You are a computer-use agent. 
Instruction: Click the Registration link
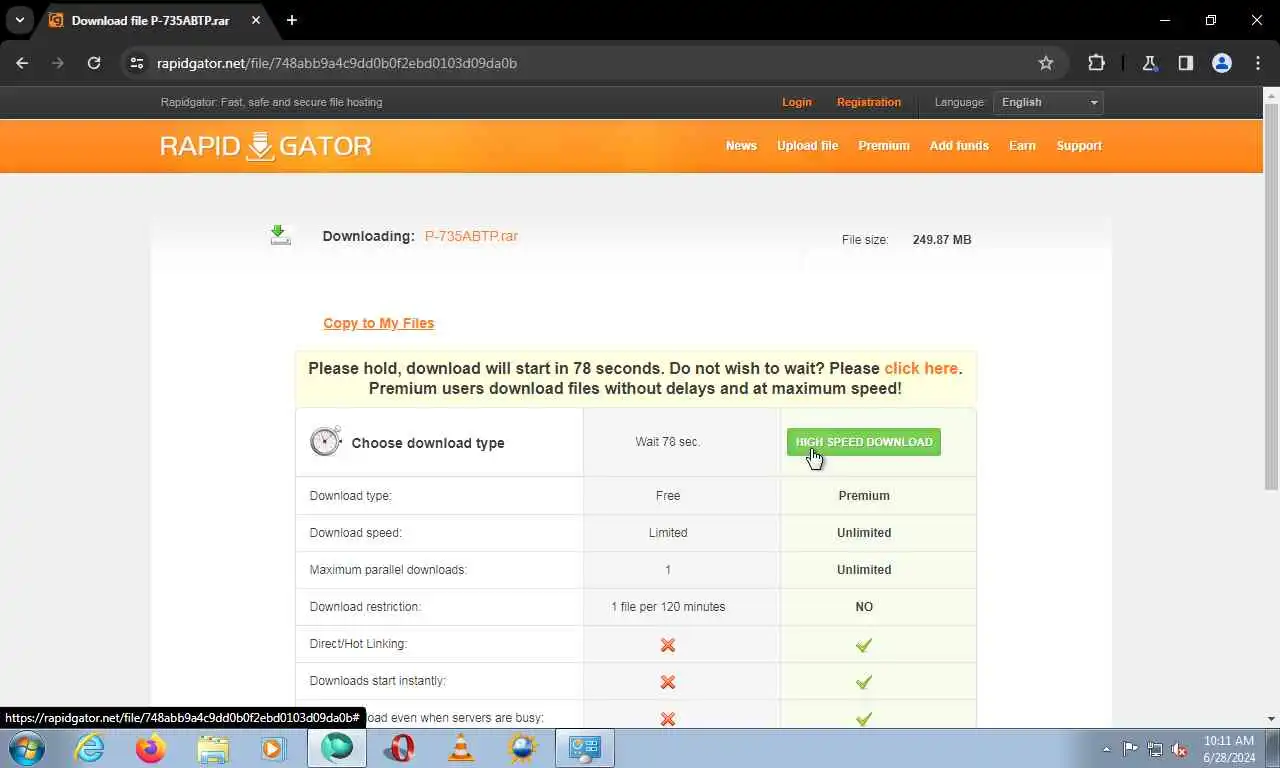[869, 102]
